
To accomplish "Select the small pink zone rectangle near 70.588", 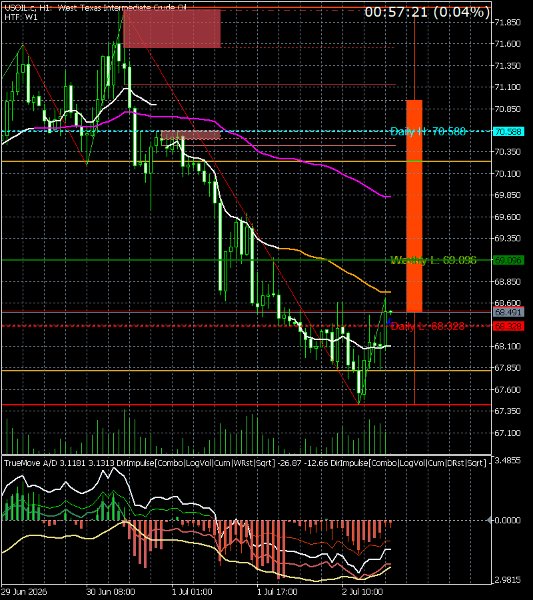I will tap(191, 135).
